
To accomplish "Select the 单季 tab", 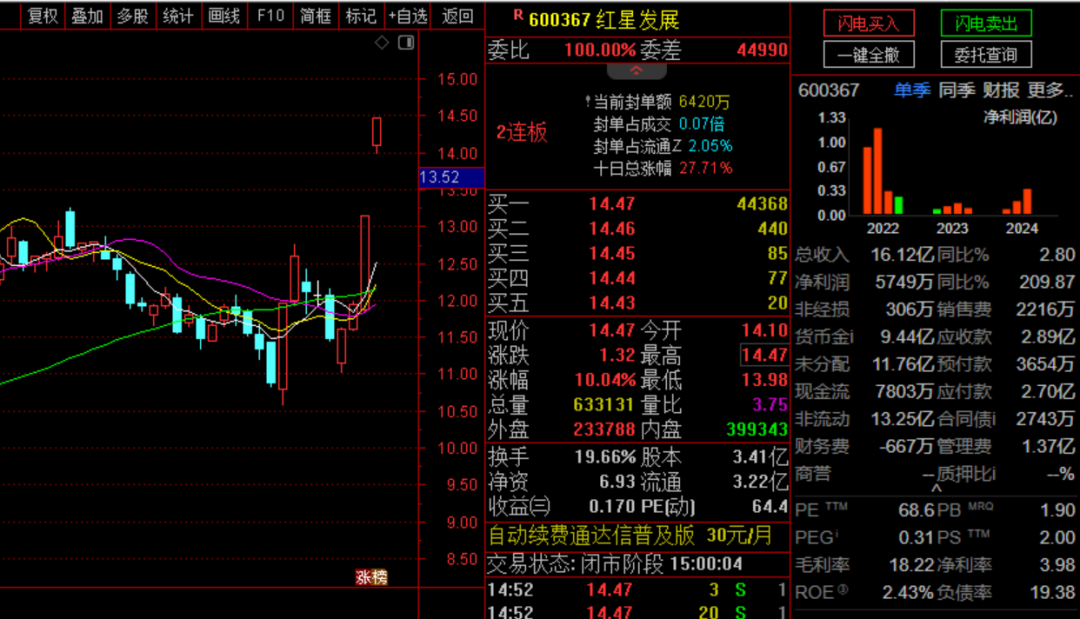I will 912,90.
